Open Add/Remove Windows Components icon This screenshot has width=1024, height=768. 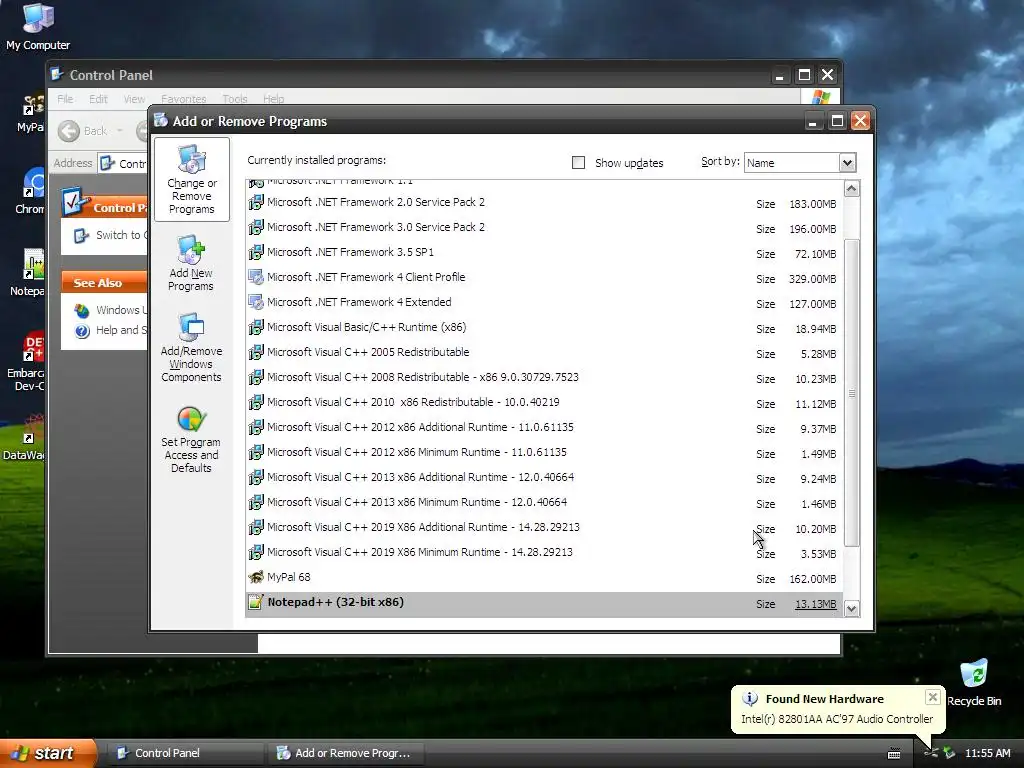(191, 347)
